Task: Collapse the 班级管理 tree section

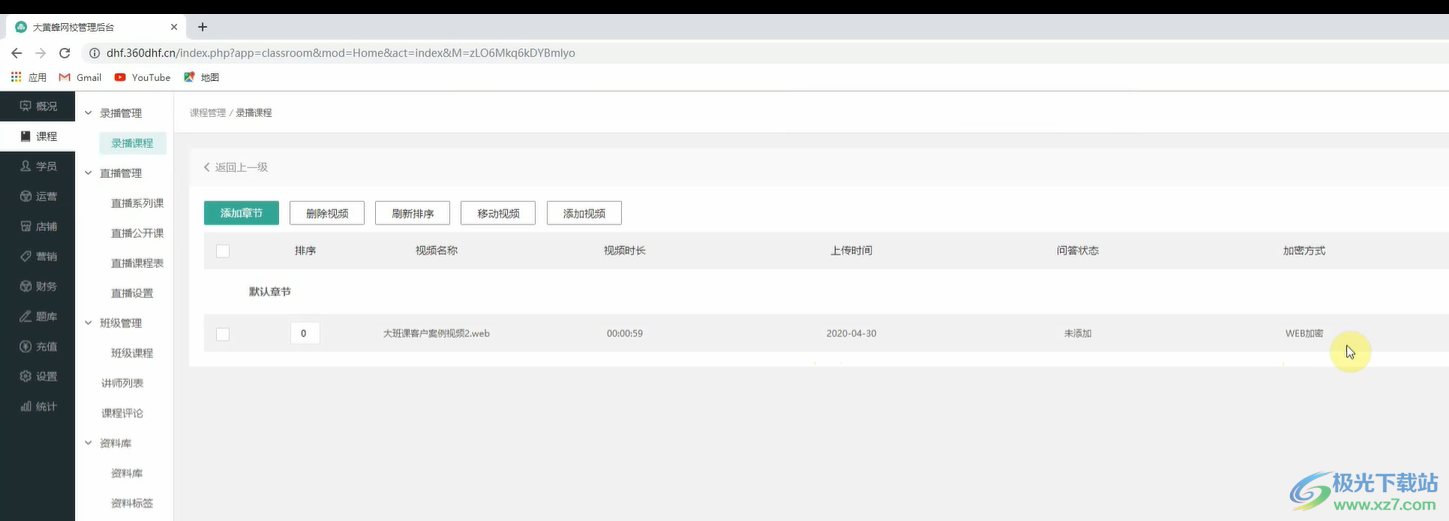Action: pyautogui.click(x=89, y=323)
